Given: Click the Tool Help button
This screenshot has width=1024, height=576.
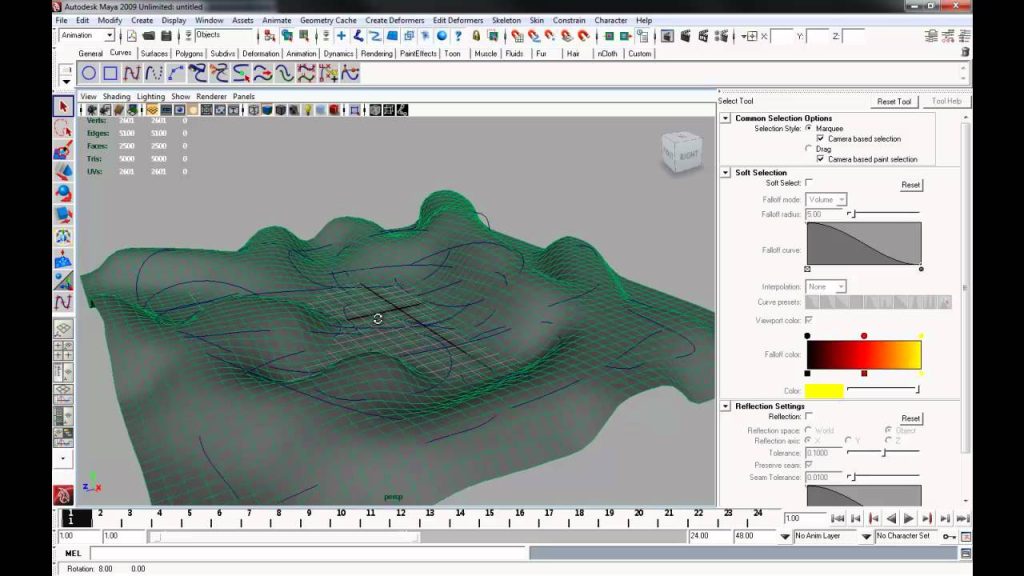Looking at the screenshot, I should (x=946, y=101).
